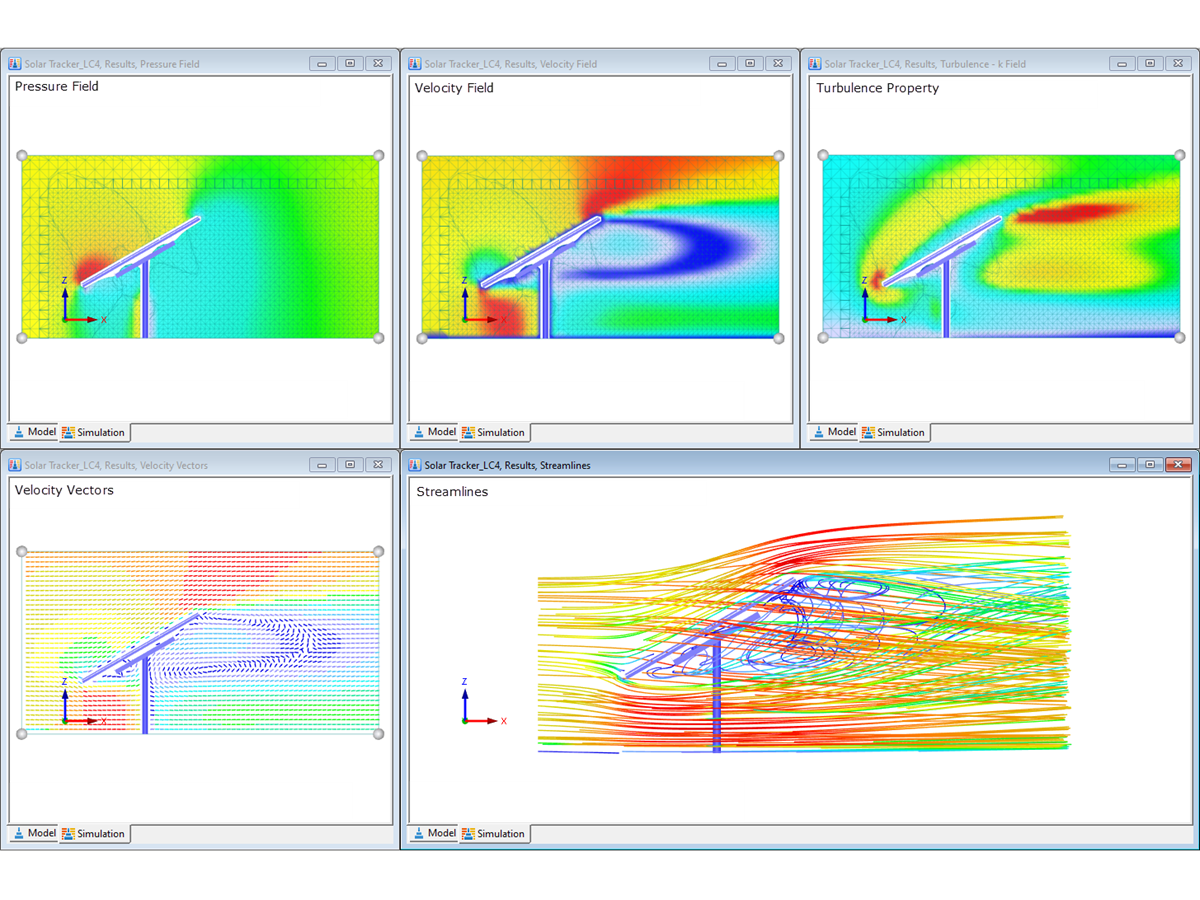Click the app icon on the Streamlines window title bar
1200x900 pixels.
[x=414, y=465]
